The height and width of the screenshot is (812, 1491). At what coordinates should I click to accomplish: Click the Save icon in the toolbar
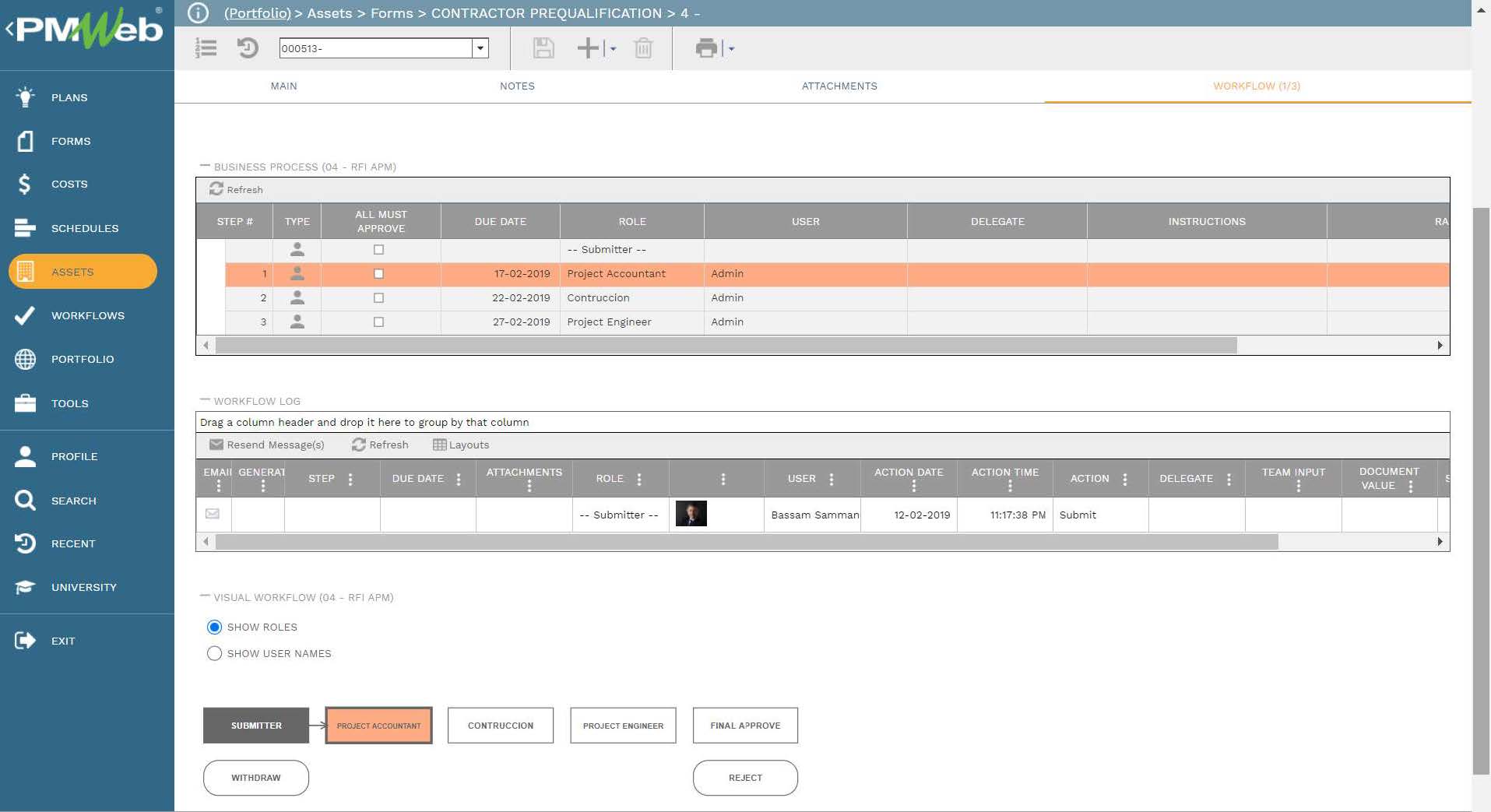(x=543, y=48)
